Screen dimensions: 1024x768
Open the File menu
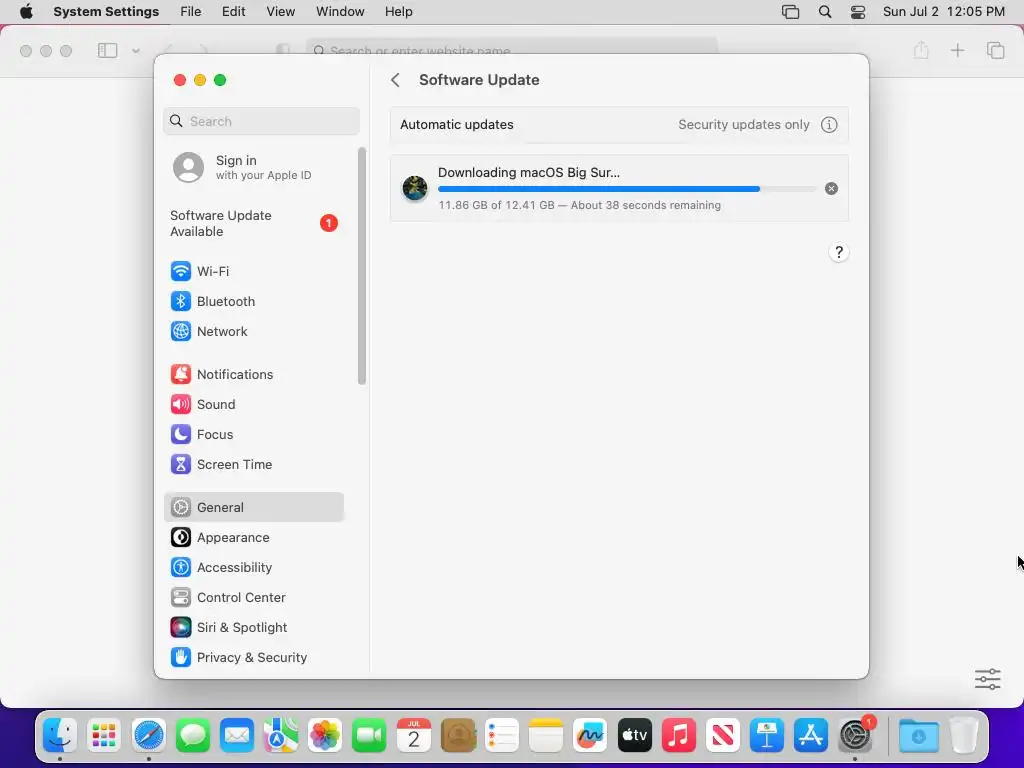(x=191, y=12)
